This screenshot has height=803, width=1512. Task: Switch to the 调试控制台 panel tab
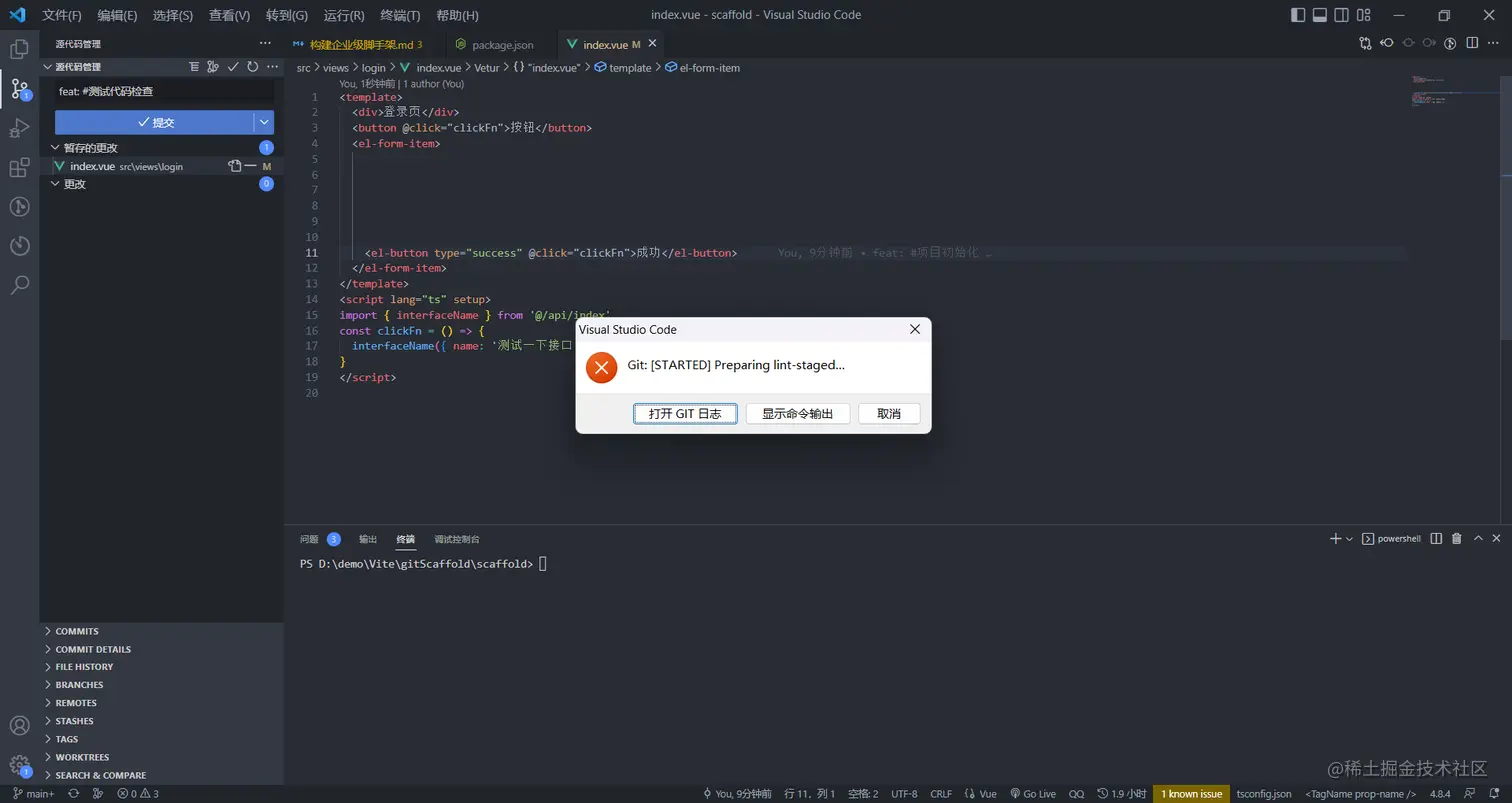coord(457,539)
